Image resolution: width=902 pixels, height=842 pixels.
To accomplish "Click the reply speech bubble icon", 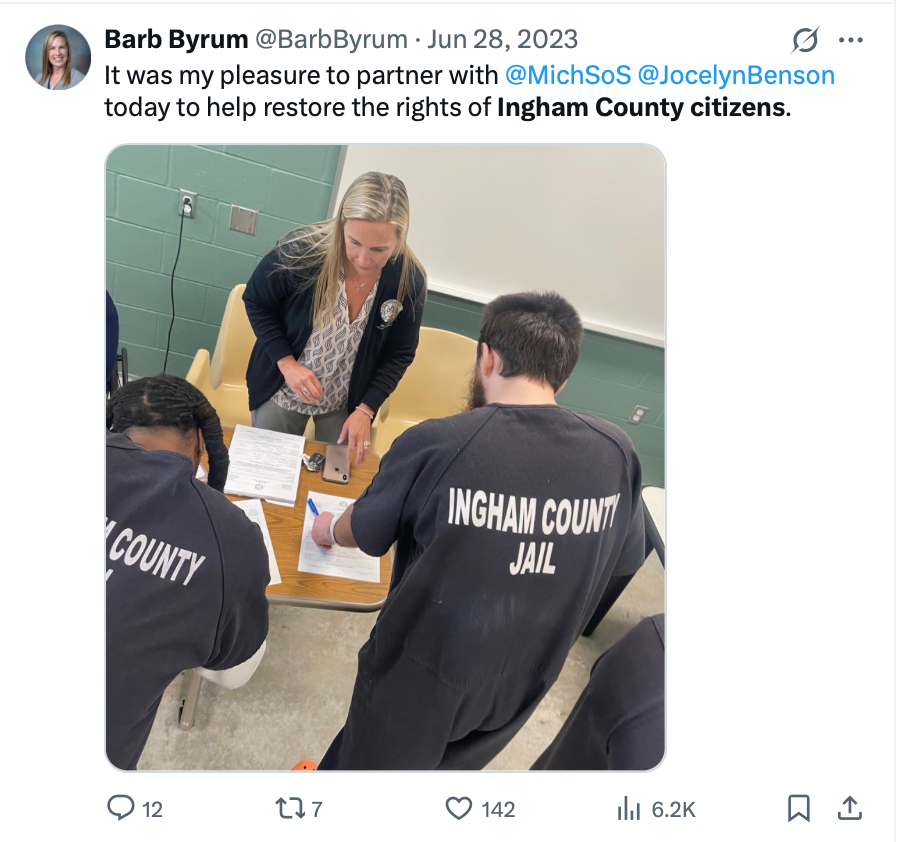I will pyautogui.click(x=121, y=808).
